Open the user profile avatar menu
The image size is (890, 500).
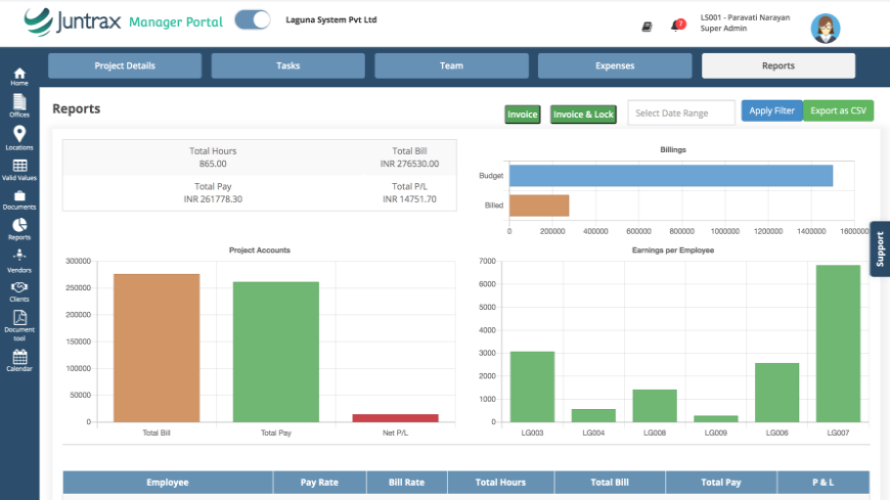pyautogui.click(x=825, y=27)
